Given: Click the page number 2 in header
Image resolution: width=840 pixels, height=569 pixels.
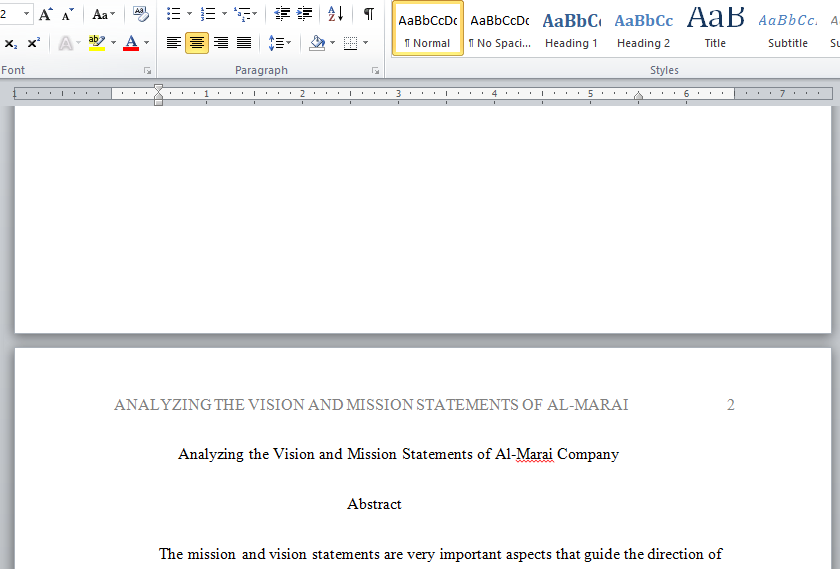Looking at the screenshot, I should click(x=730, y=405).
